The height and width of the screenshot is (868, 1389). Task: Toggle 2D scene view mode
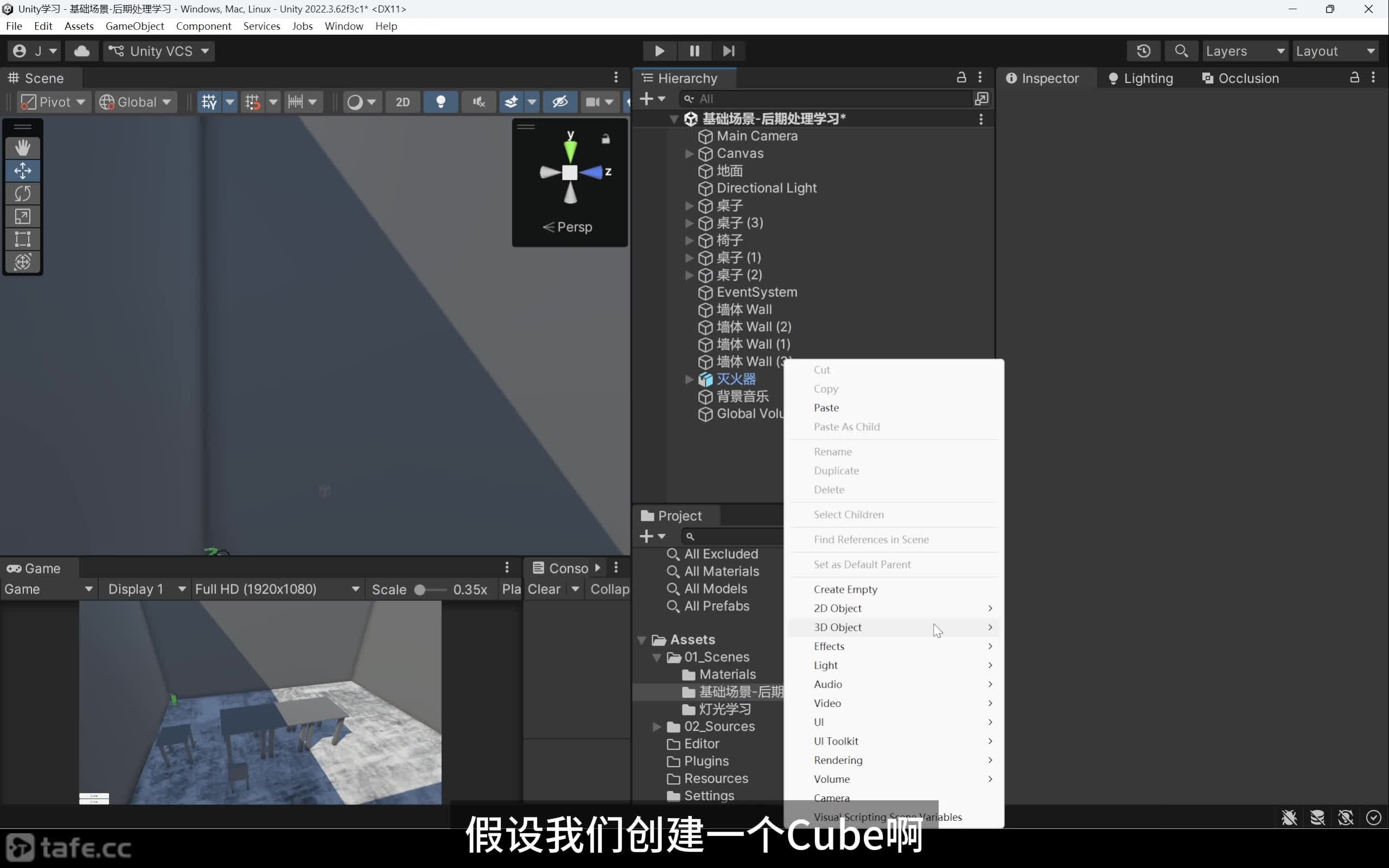pos(403,102)
